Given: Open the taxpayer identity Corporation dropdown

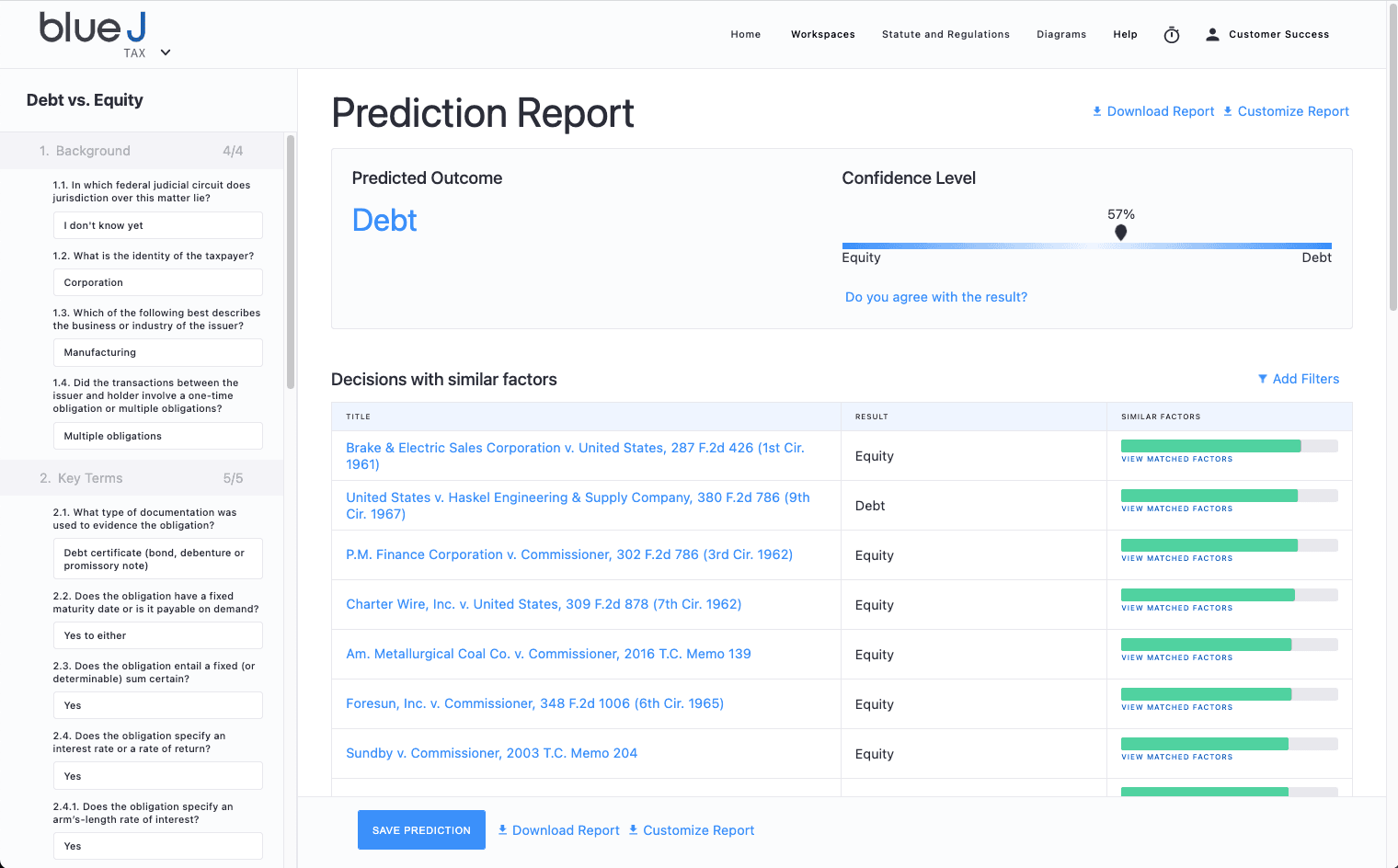Looking at the screenshot, I should click(x=157, y=282).
